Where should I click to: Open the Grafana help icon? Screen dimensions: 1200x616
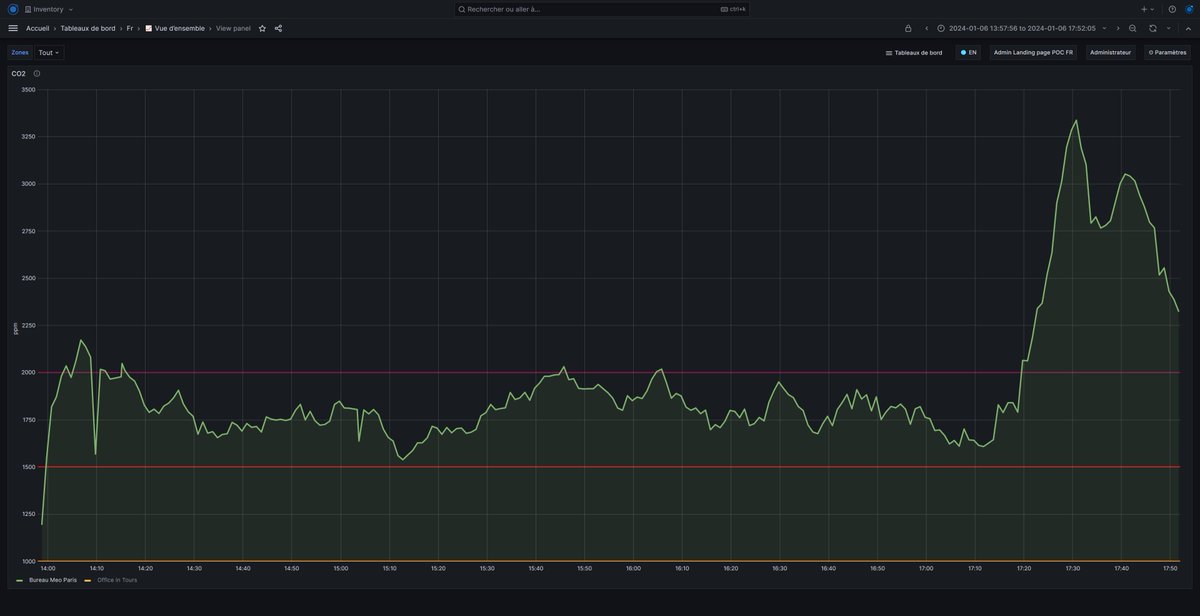1170,8
